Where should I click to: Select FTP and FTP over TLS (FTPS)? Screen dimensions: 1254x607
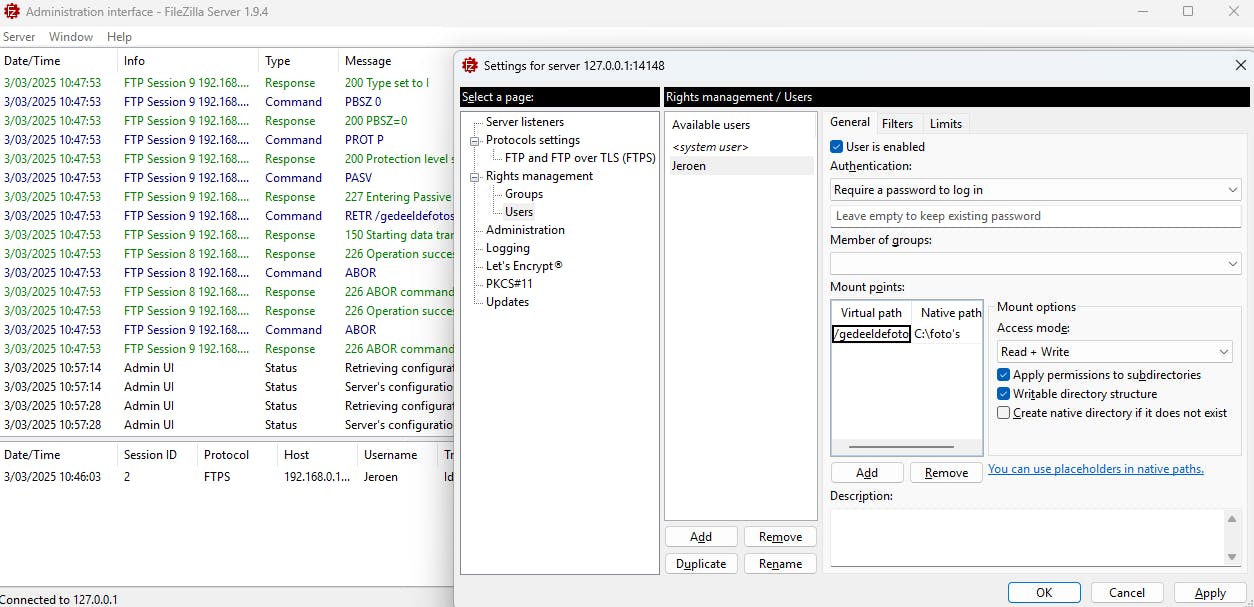pyautogui.click(x=580, y=158)
